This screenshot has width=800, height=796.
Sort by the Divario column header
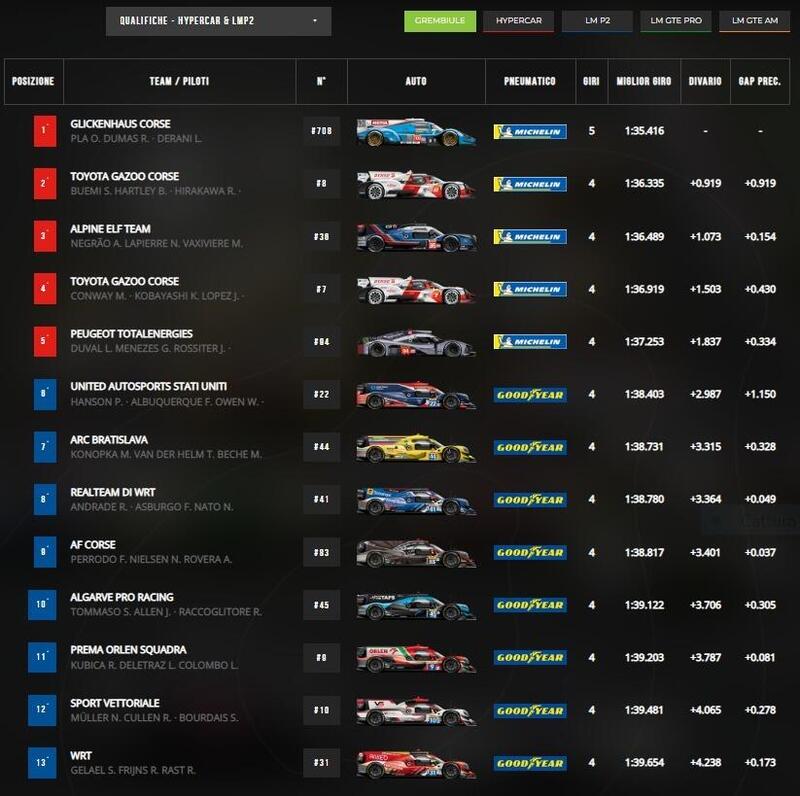pos(705,81)
